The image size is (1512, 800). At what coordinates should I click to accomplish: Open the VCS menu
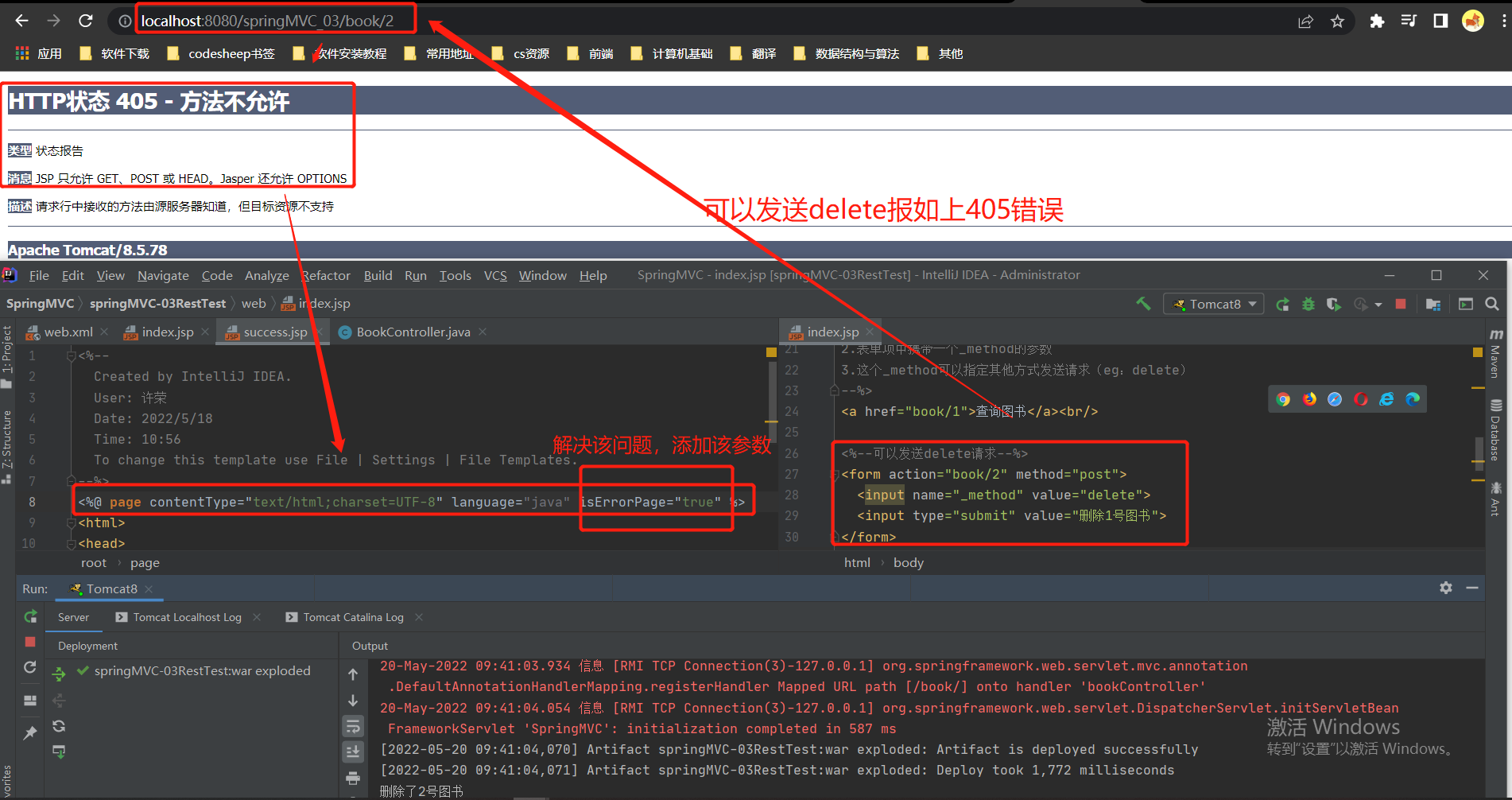pyautogui.click(x=495, y=275)
